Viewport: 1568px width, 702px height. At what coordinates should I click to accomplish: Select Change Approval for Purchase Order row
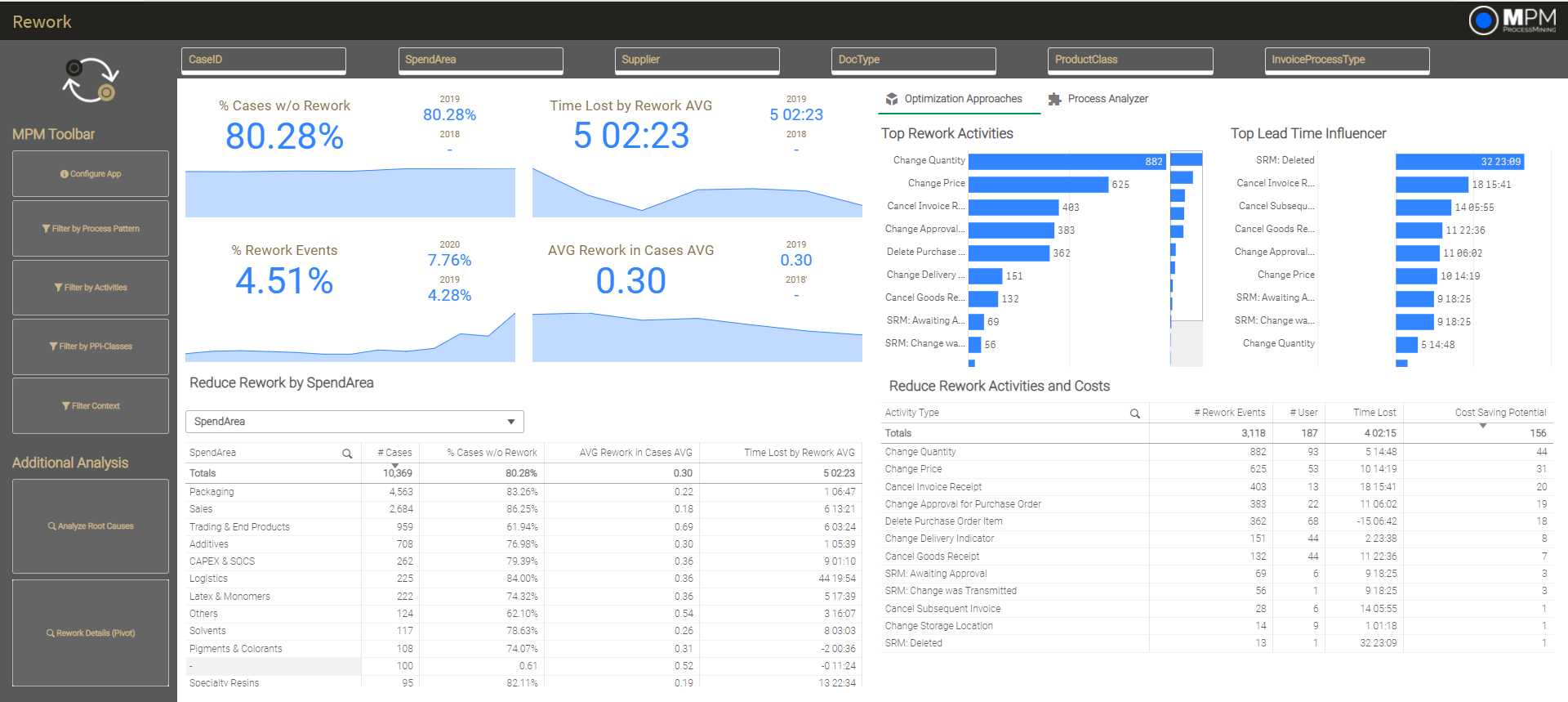point(1217,504)
